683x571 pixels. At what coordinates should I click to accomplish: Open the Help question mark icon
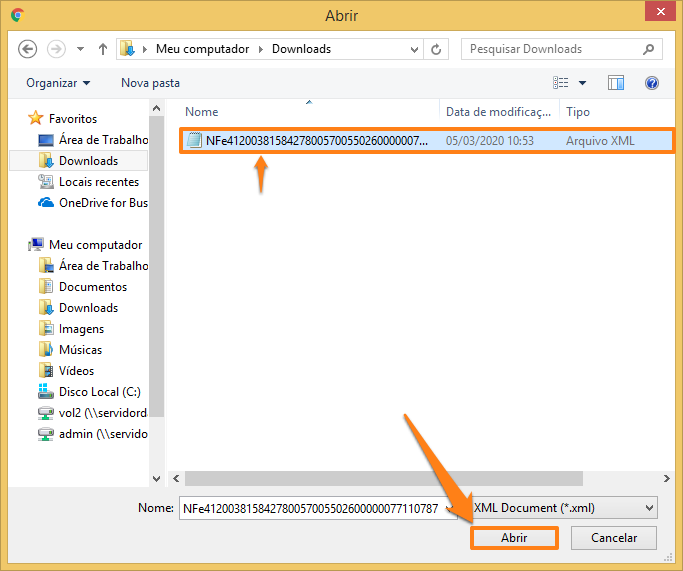click(652, 83)
